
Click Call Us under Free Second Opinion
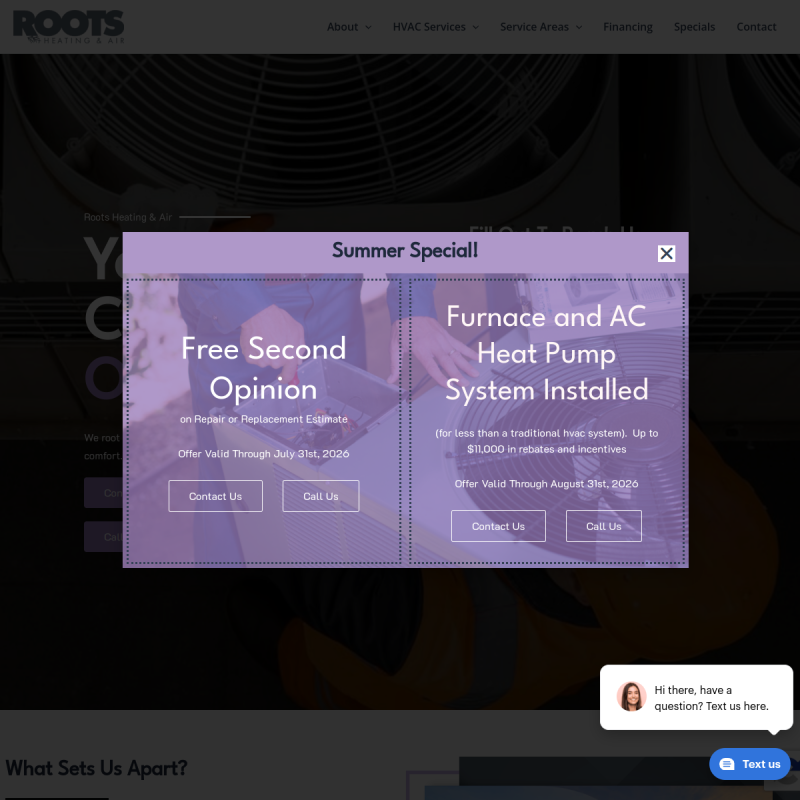point(320,496)
